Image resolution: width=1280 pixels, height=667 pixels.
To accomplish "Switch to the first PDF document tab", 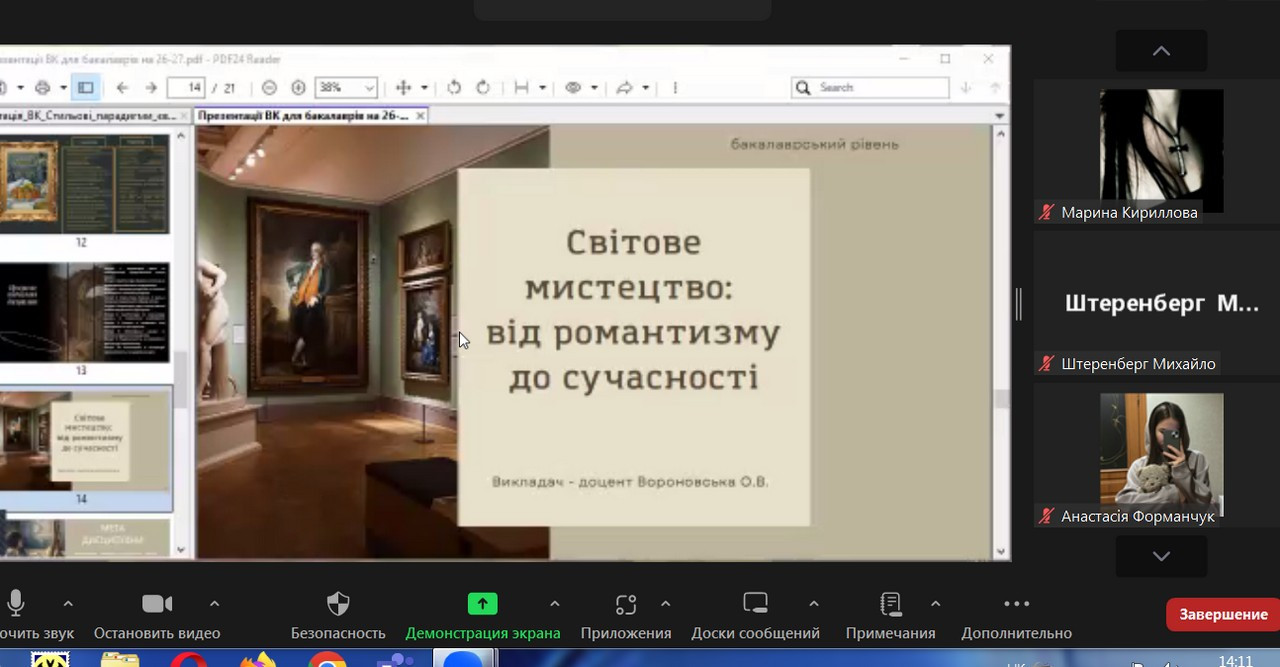I will point(90,116).
